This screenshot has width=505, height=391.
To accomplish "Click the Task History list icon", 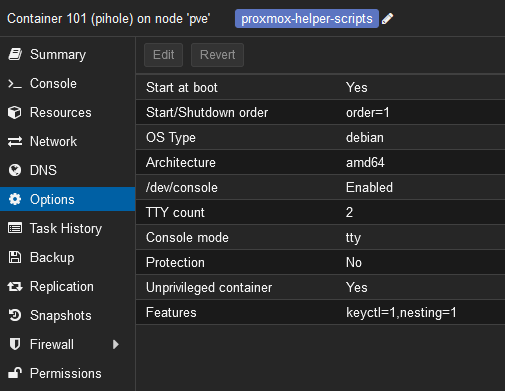I will click(x=15, y=228).
